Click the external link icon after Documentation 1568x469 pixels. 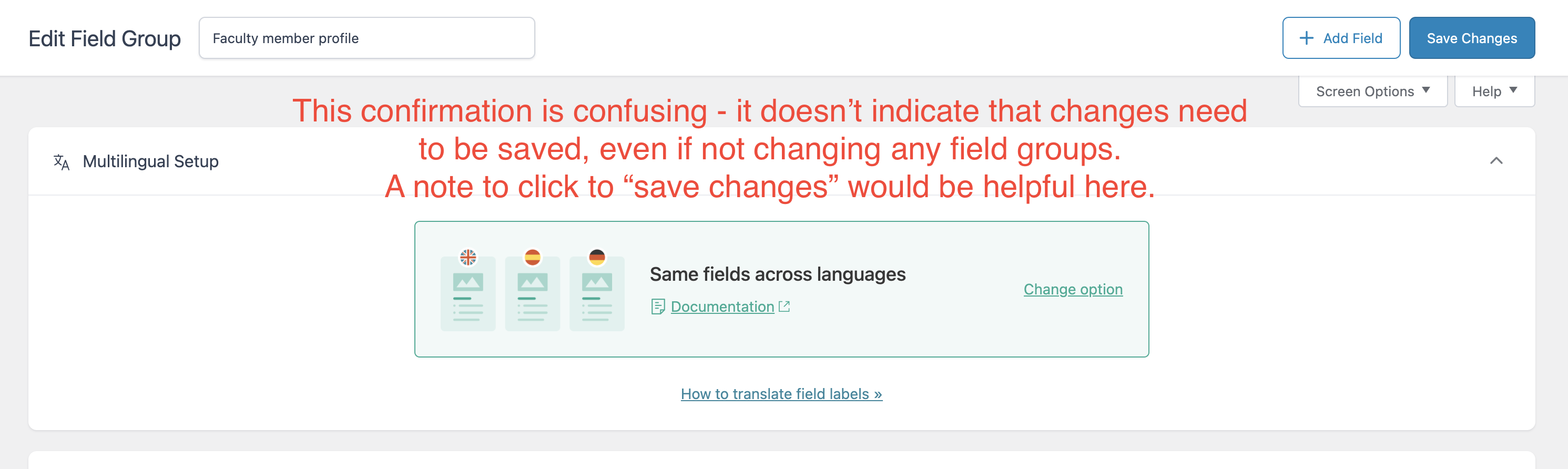(785, 307)
